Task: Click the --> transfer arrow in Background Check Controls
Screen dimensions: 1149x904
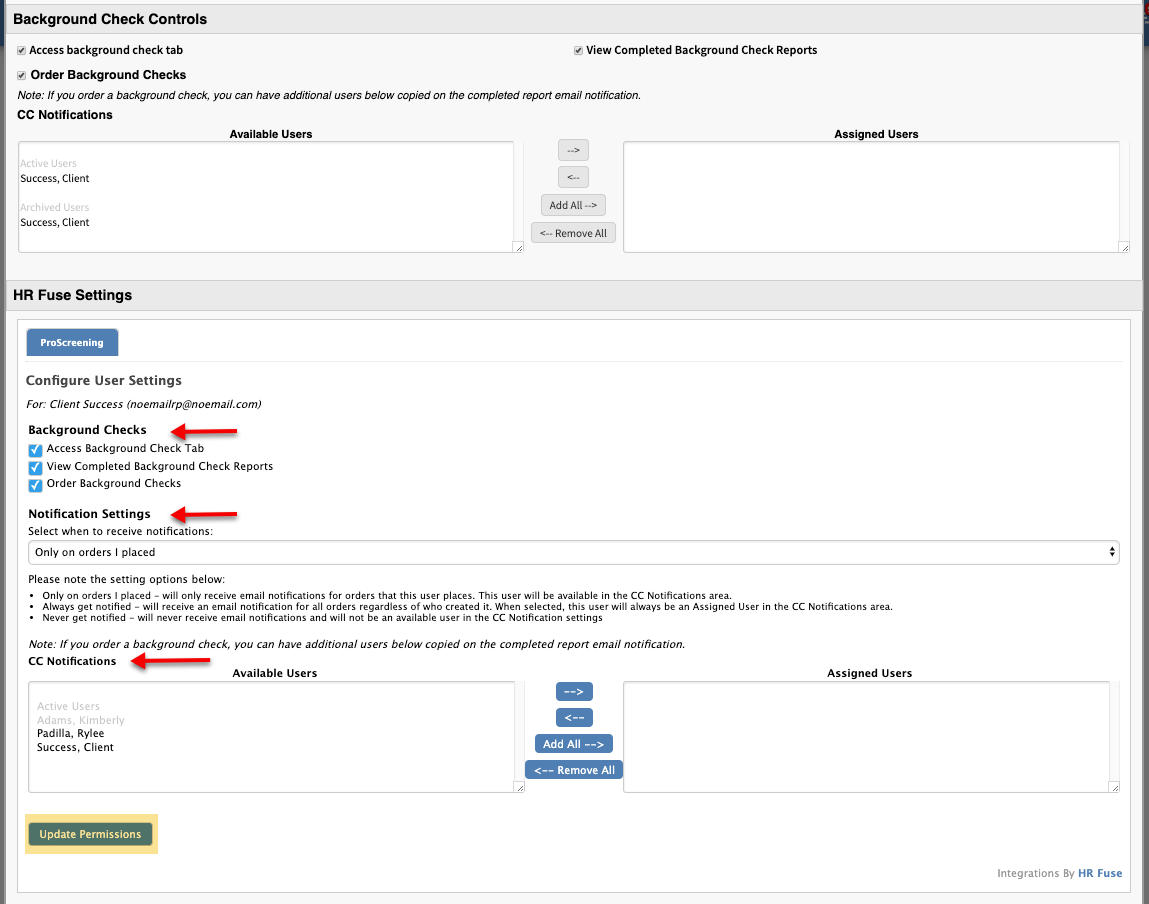Action: [x=572, y=149]
